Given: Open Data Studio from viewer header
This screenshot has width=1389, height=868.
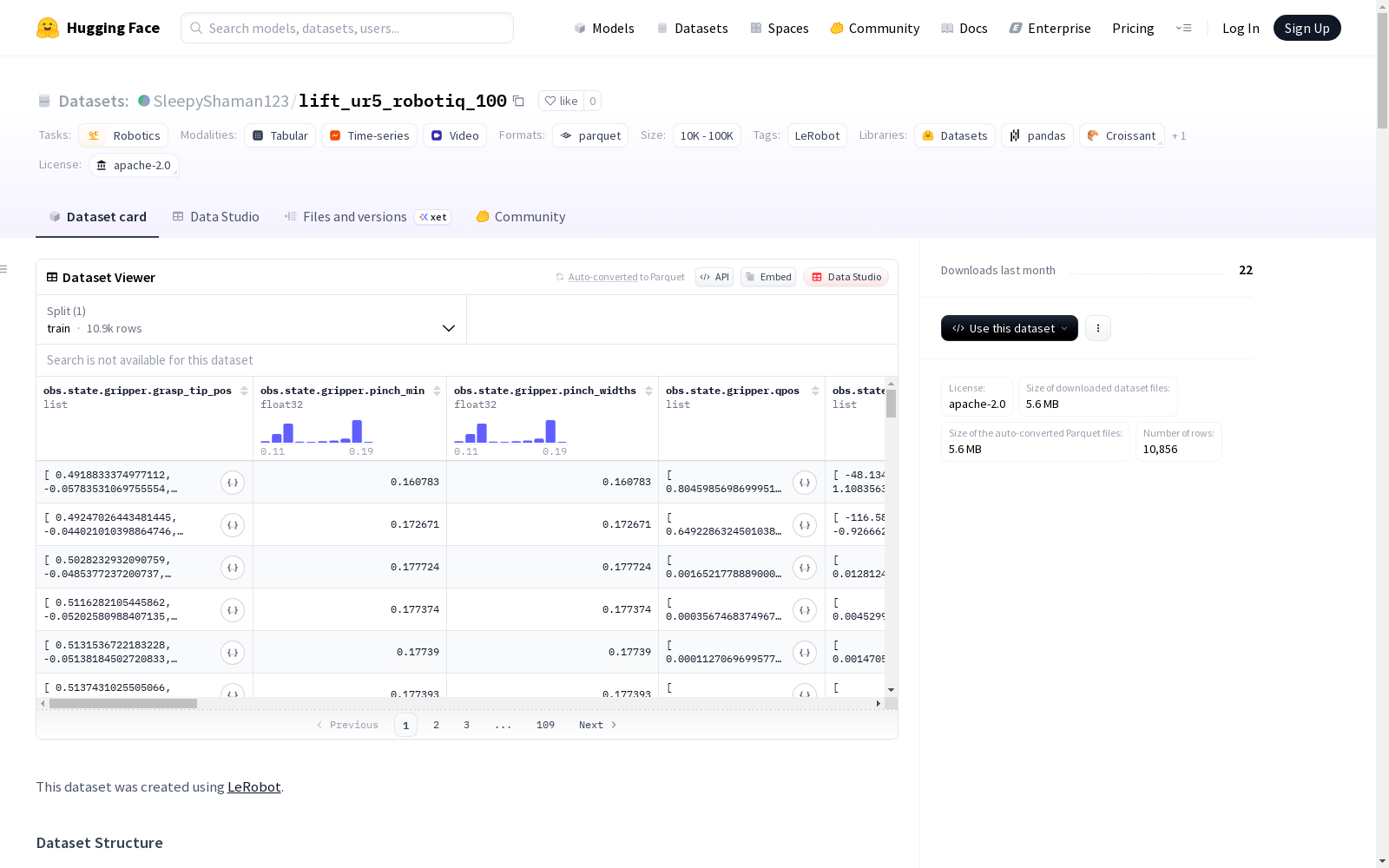Looking at the screenshot, I should [x=846, y=277].
